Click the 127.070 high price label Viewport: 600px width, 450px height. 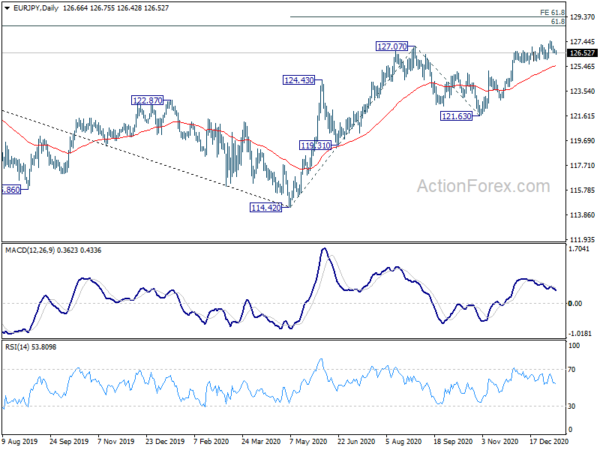coord(392,46)
